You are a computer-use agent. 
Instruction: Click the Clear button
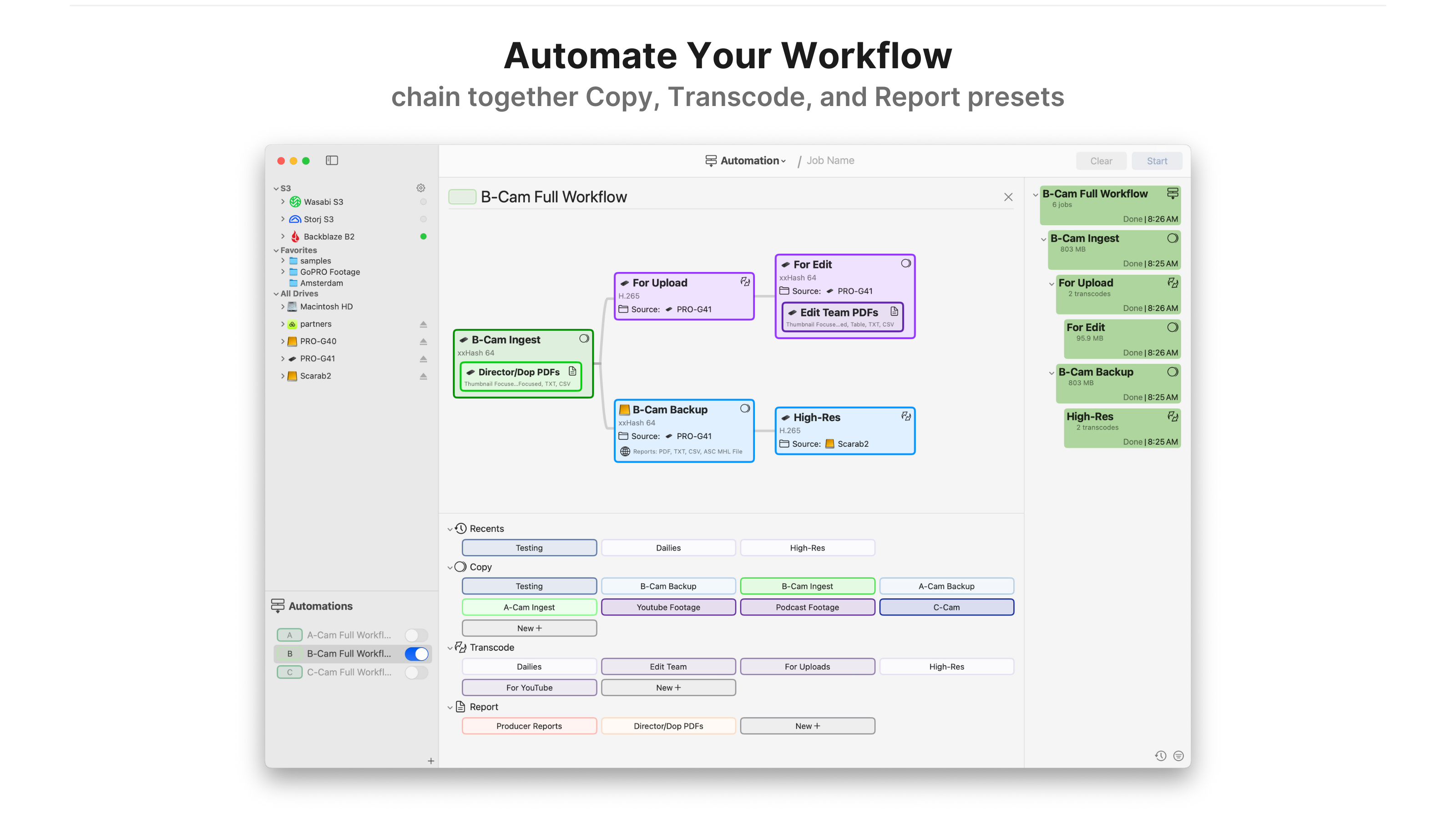(1101, 161)
